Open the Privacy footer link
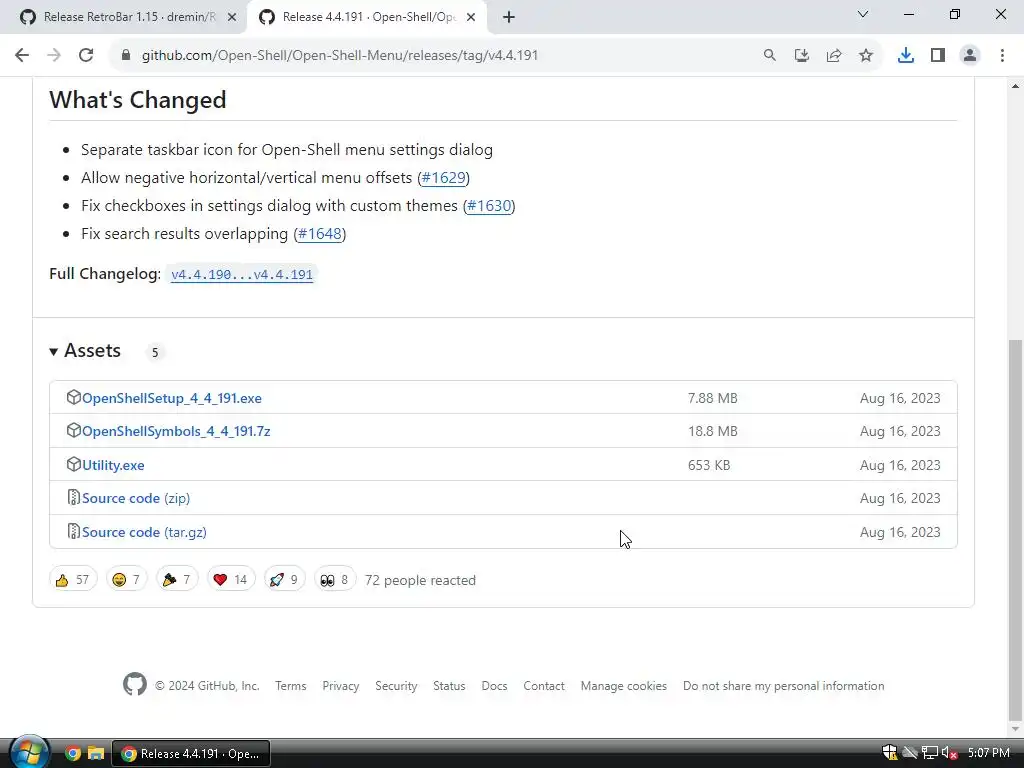This screenshot has height=768, width=1024. click(x=340, y=686)
